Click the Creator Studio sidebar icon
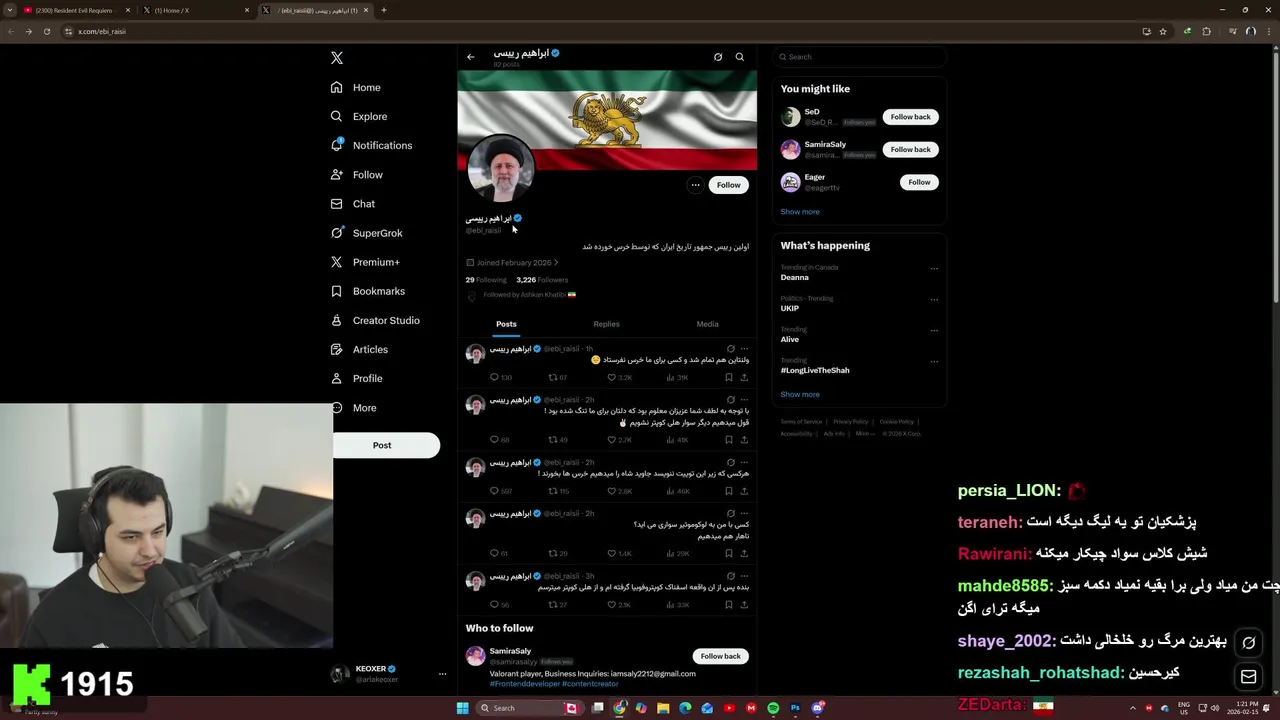 pos(336,320)
